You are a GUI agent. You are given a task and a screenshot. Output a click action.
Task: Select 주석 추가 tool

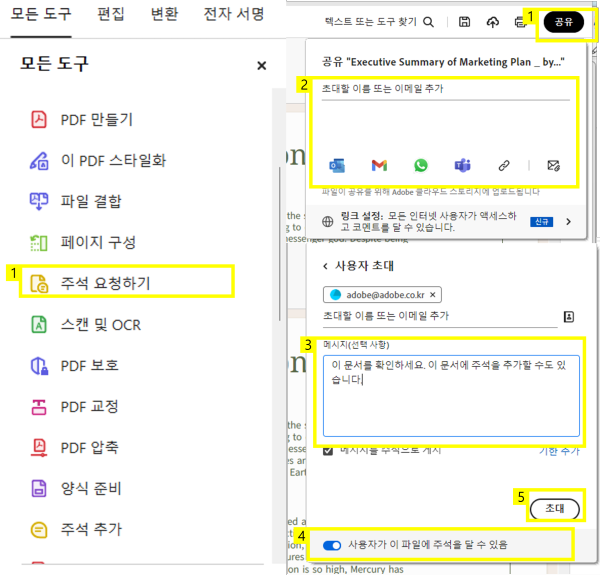pos(76,529)
